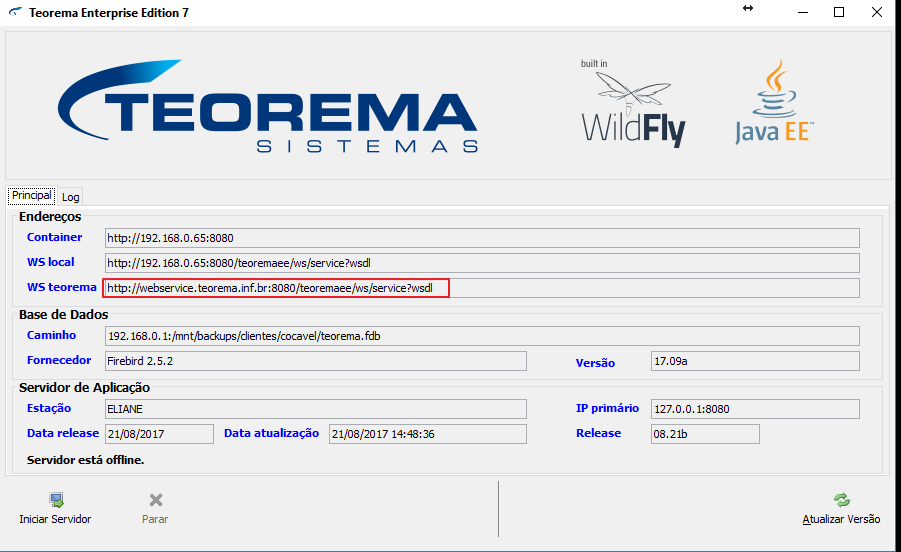Click the Endereços group heading

click(50, 217)
